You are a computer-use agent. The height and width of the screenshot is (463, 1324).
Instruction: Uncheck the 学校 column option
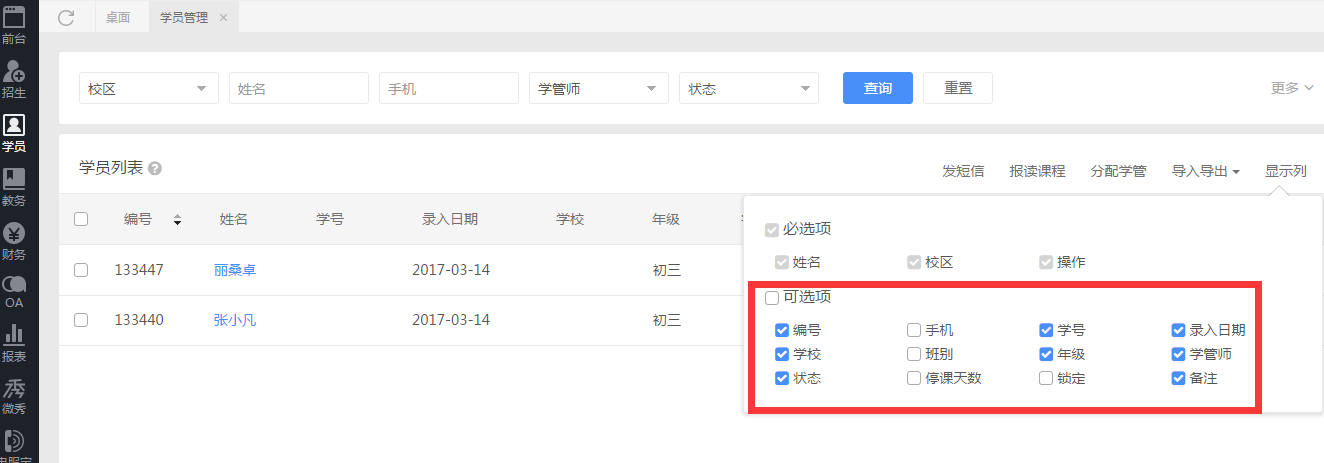pyautogui.click(x=782, y=354)
